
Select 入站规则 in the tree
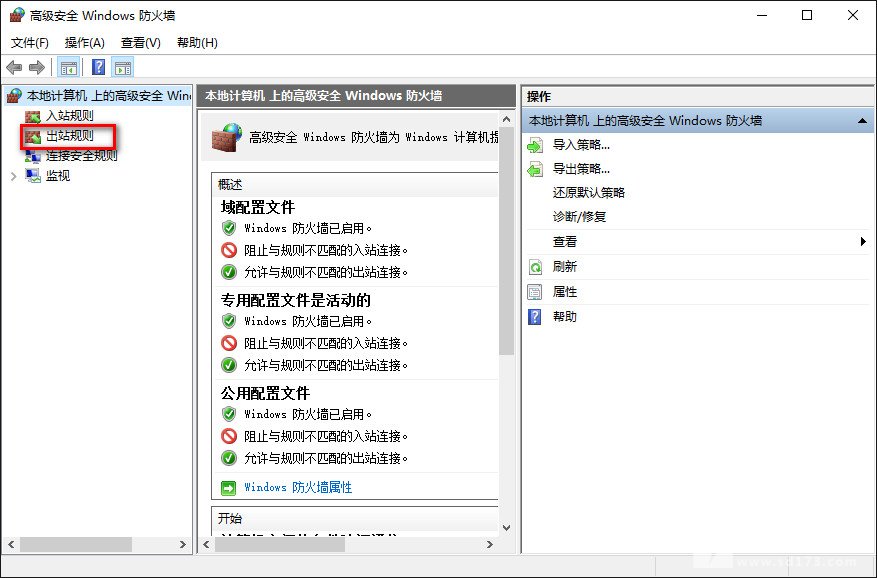[69, 116]
